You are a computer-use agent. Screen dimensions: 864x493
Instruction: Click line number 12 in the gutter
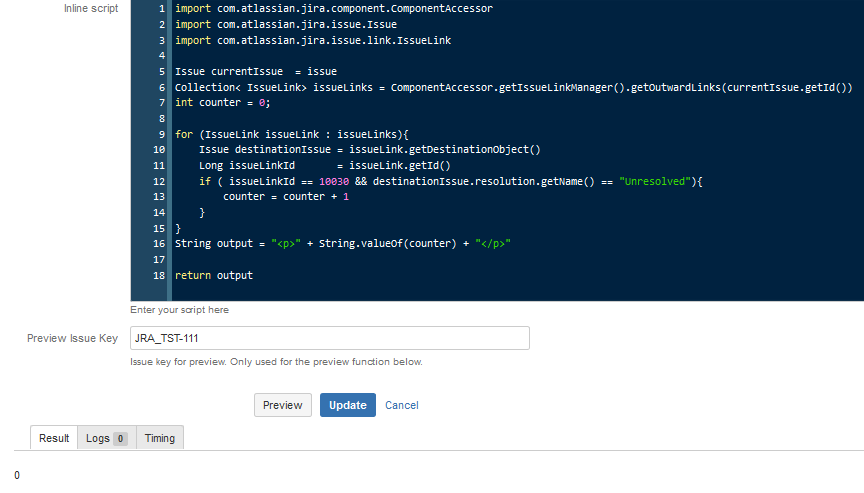point(159,181)
